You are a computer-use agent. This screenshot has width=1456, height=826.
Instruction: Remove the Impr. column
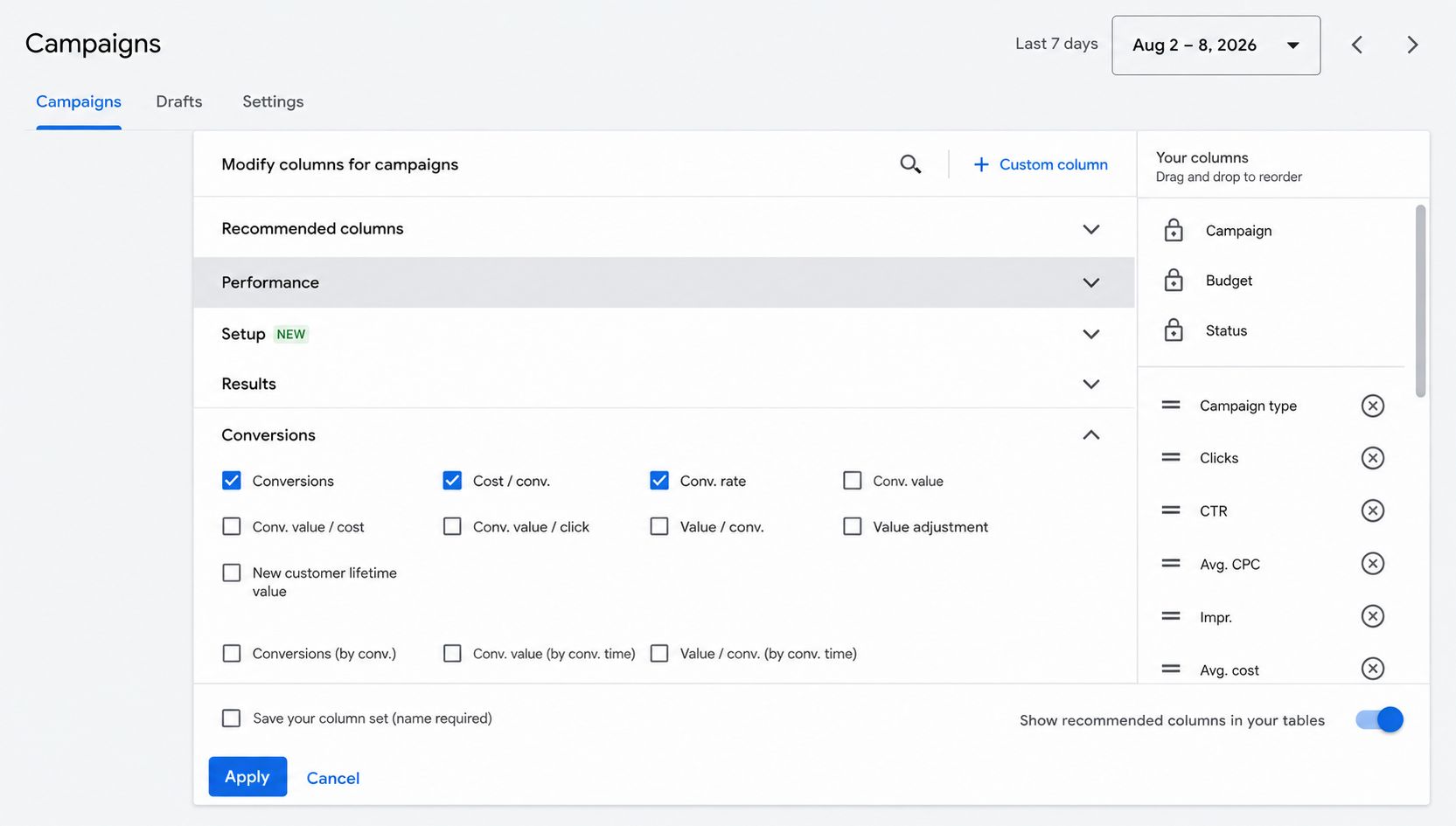(1373, 616)
